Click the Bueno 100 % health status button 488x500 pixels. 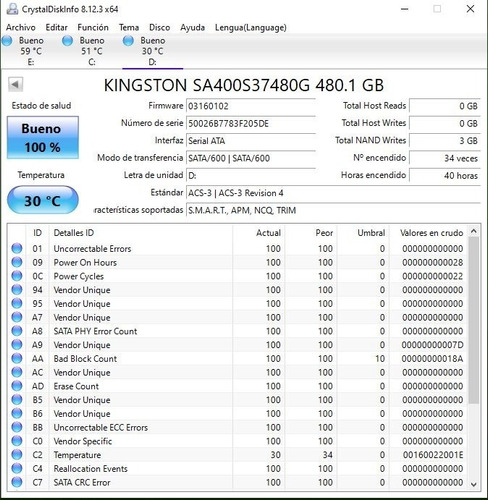pos(43,137)
